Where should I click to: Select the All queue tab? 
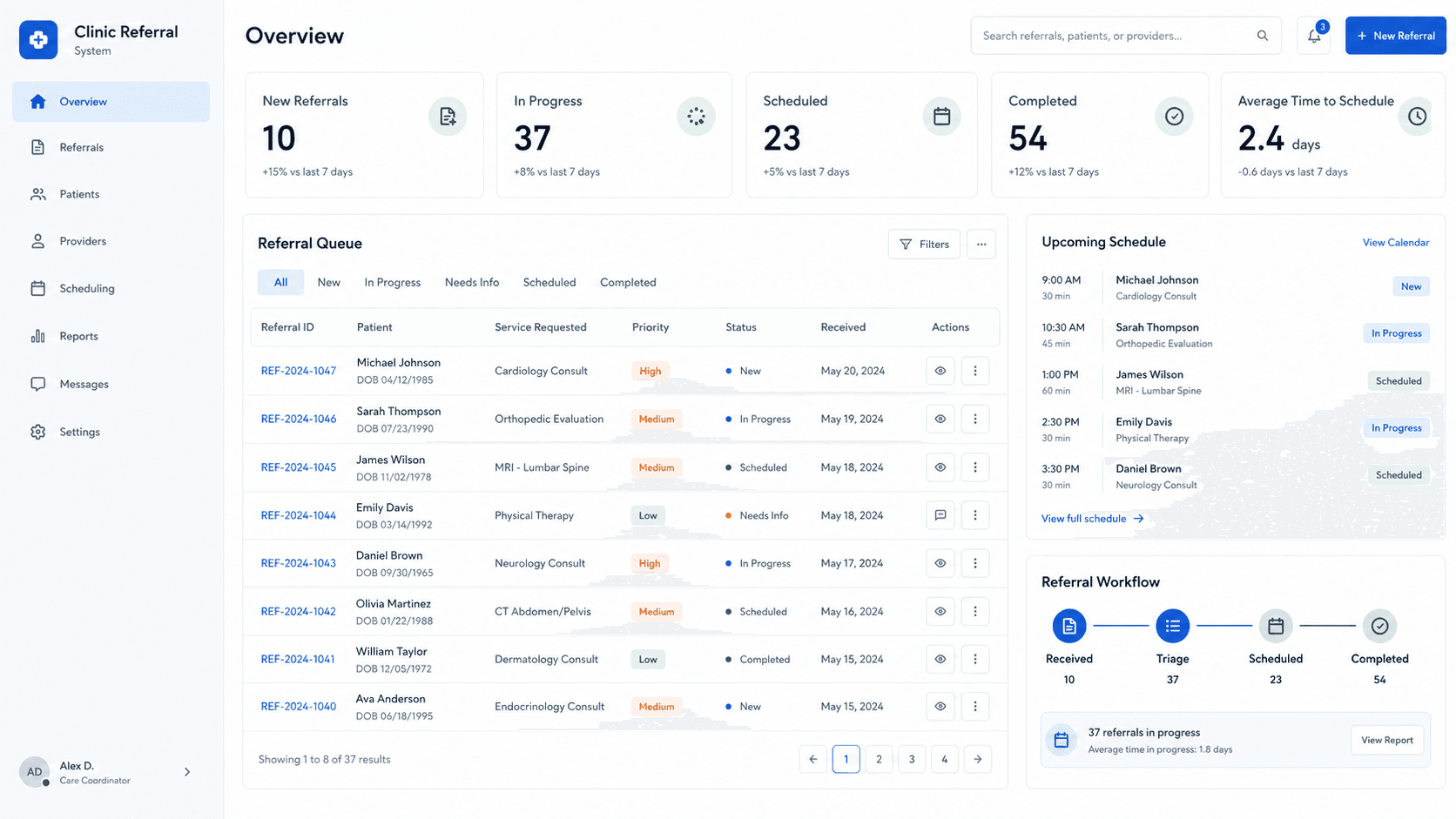tap(280, 282)
